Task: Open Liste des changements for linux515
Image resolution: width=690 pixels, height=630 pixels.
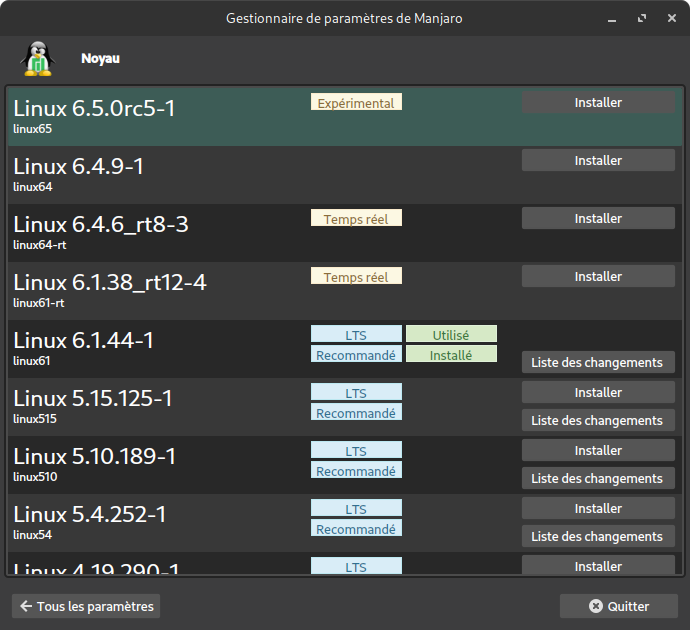Action: tap(598, 420)
